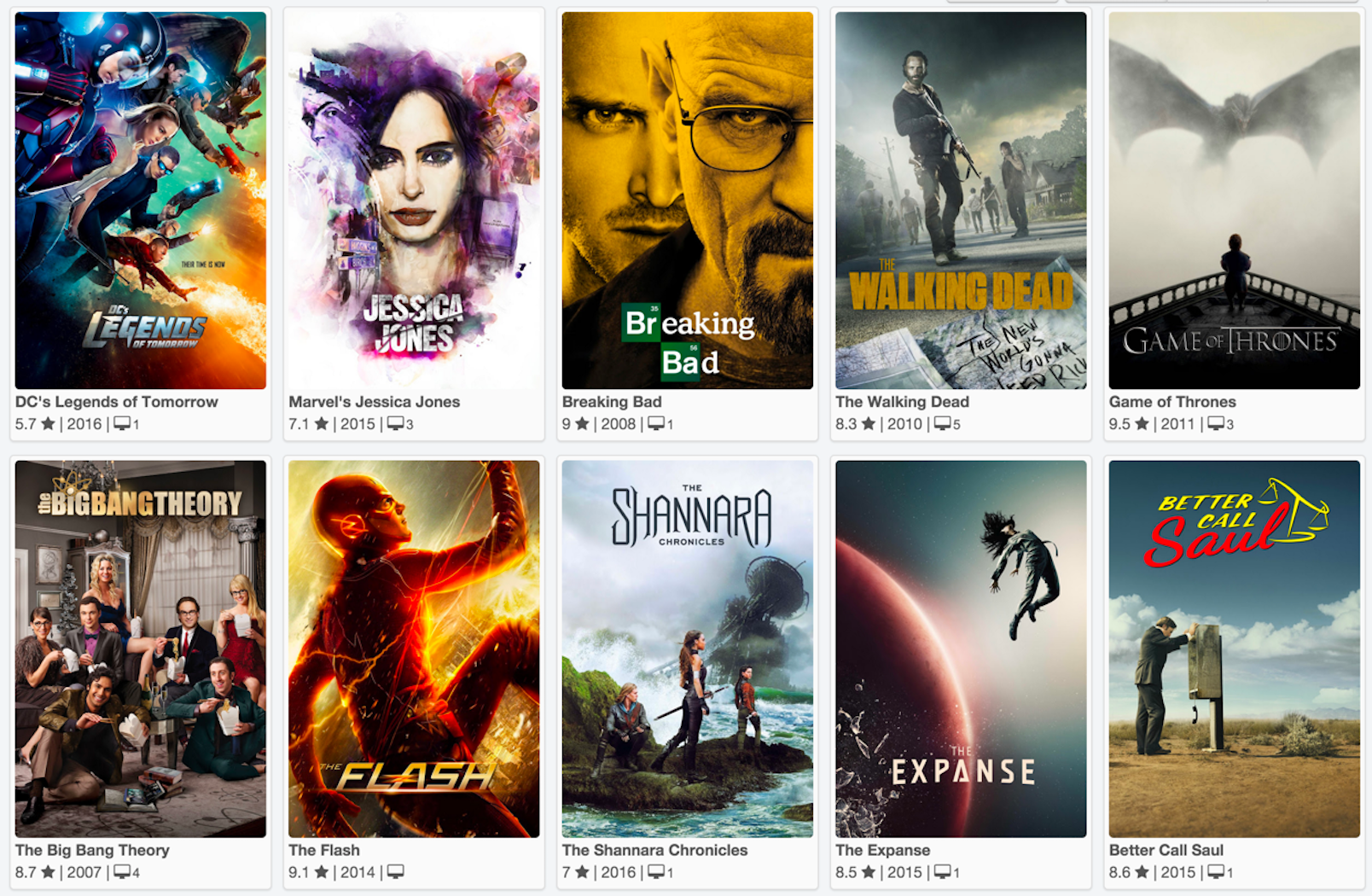Open The Big Bang Theory title link
1372x896 pixels.
[x=92, y=850]
